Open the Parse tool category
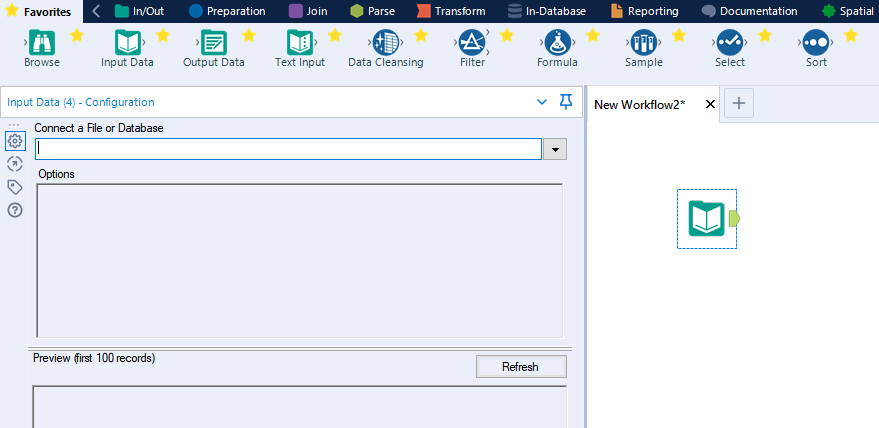The width and height of the screenshot is (879, 428). point(372,11)
